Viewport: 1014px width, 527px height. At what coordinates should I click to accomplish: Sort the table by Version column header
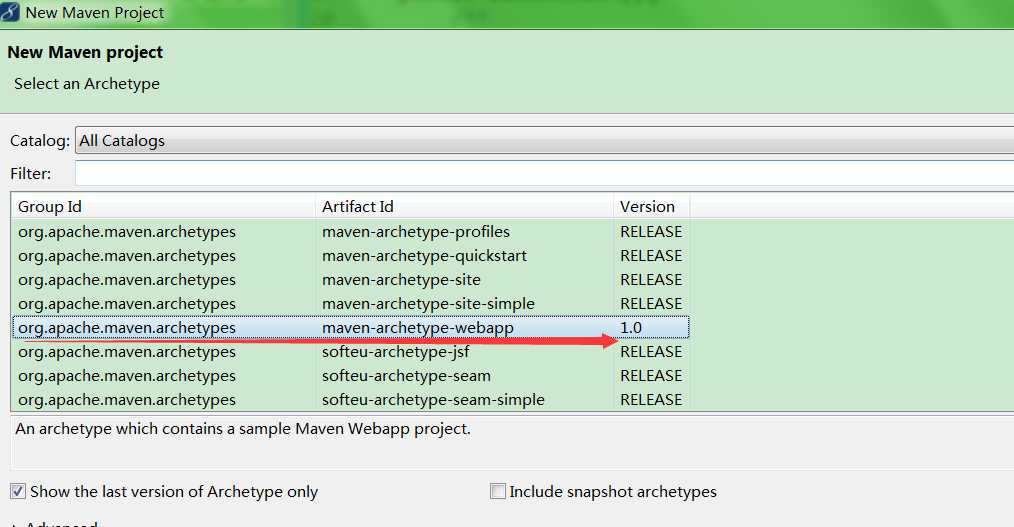pyautogui.click(x=651, y=206)
